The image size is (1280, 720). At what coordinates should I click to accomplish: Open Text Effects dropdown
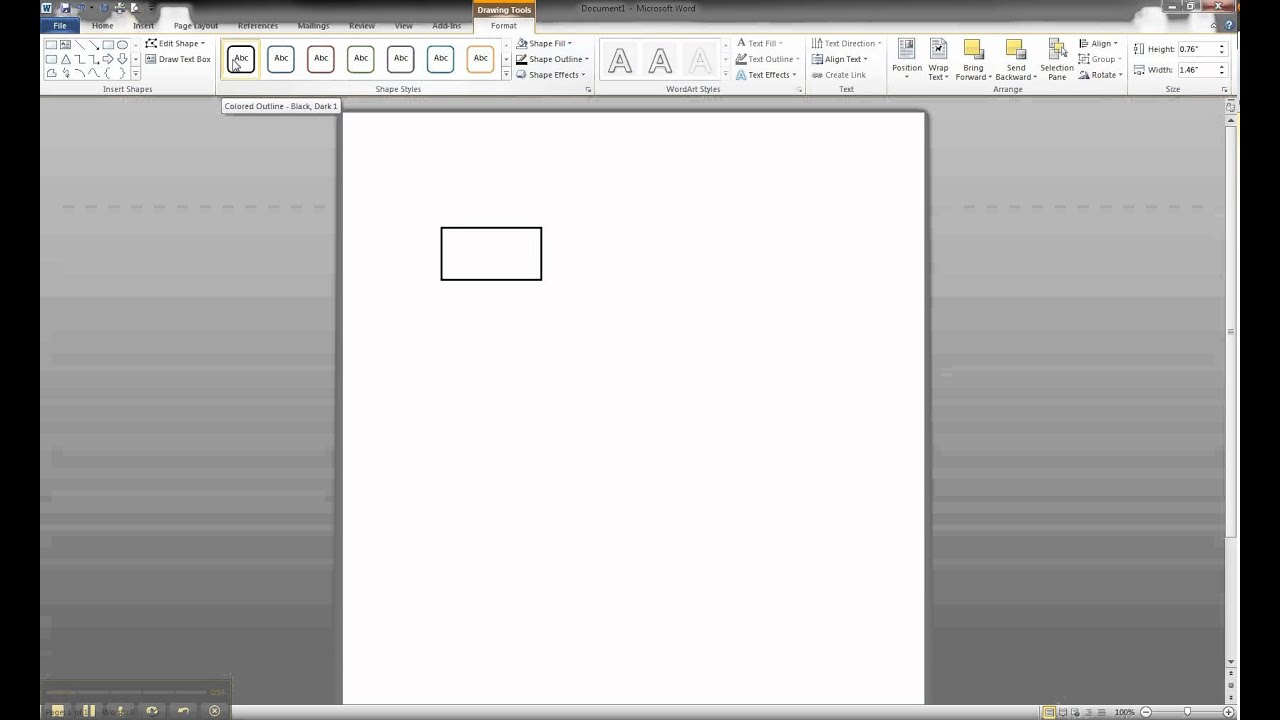click(x=766, y=75)
